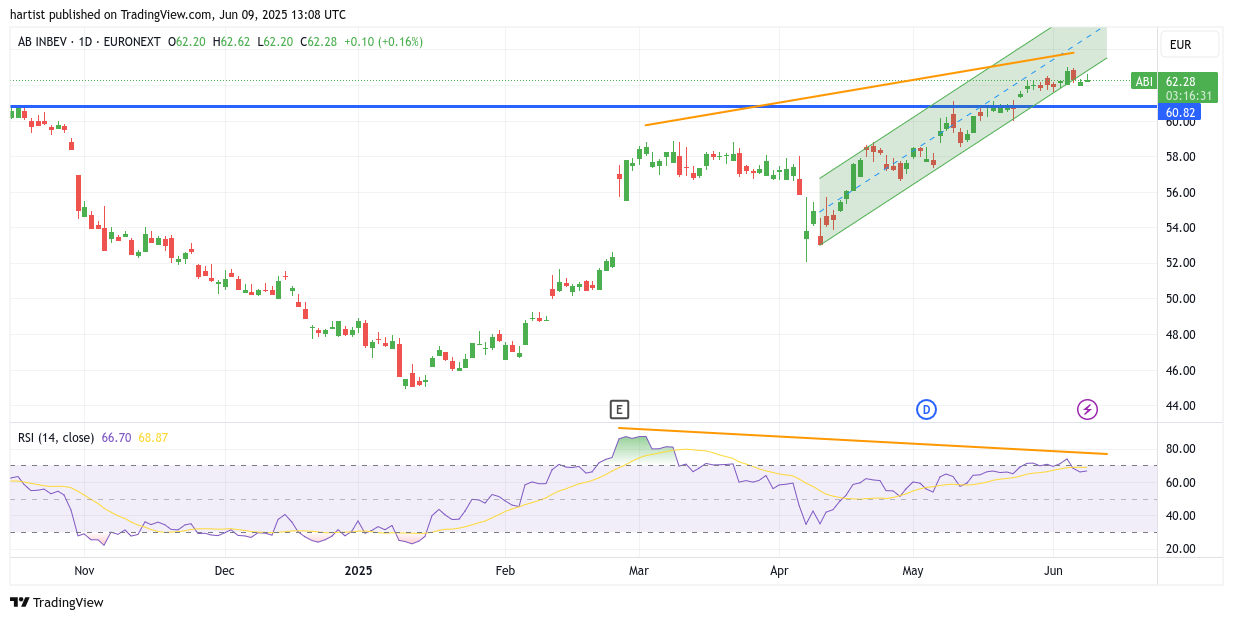Click the dividend 'D' marker icon
1233x620 pixels.
[927, 409]
